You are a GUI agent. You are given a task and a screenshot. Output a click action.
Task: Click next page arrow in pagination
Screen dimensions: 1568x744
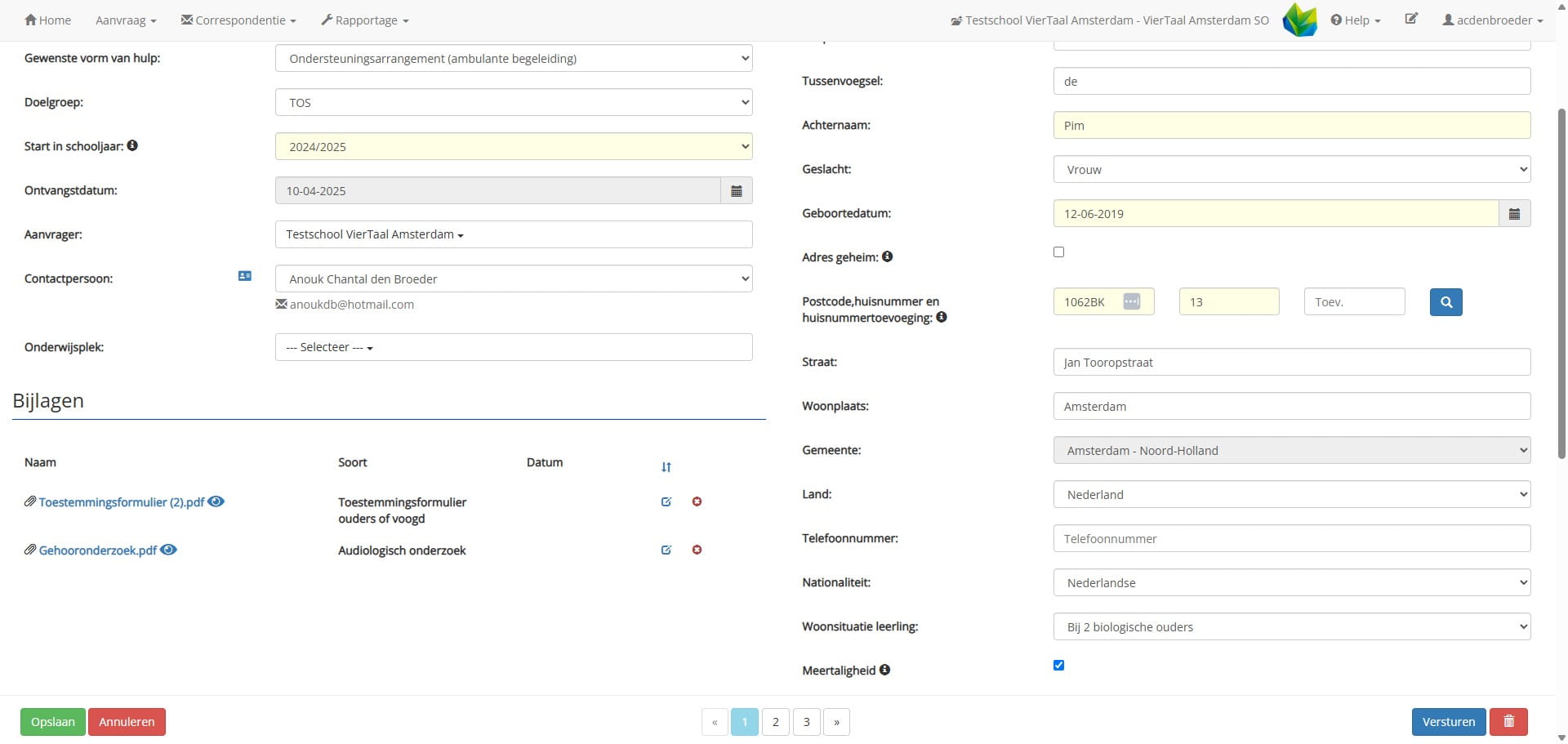point(837,722)
